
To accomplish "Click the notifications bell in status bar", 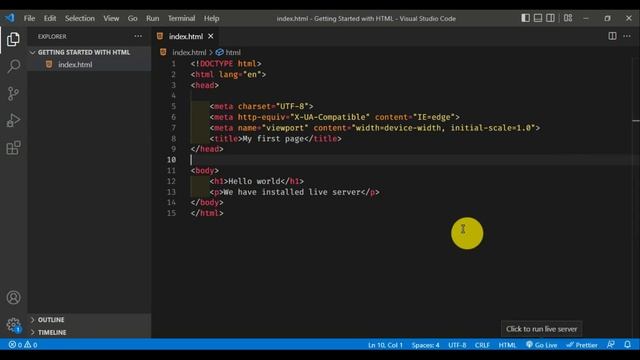I will (627, 344).
